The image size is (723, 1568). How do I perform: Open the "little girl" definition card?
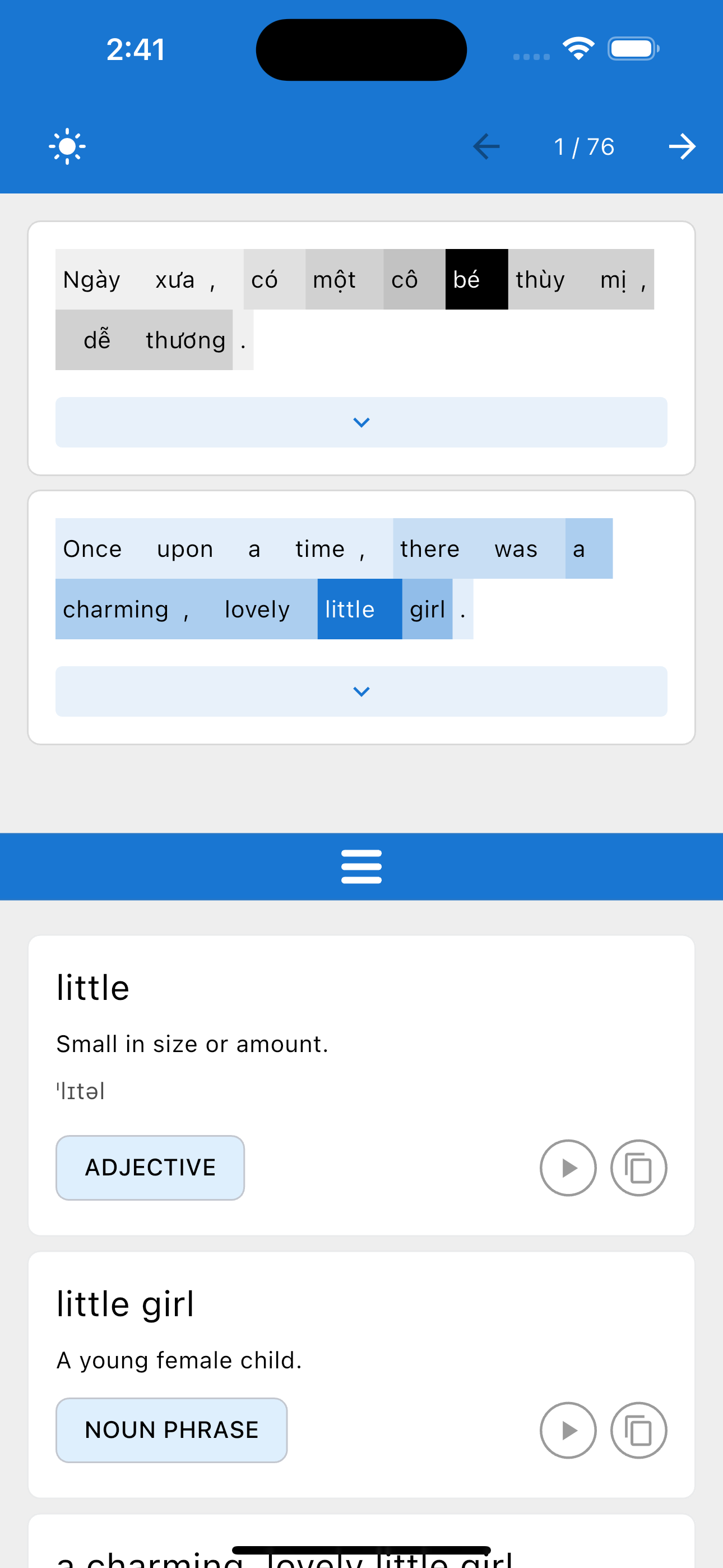[361, 1375]
